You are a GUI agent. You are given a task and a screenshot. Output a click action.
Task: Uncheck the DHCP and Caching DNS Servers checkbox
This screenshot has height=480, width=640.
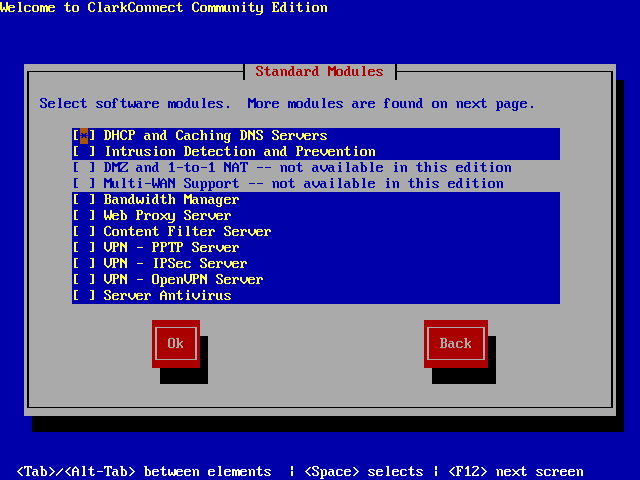point(84,136)
